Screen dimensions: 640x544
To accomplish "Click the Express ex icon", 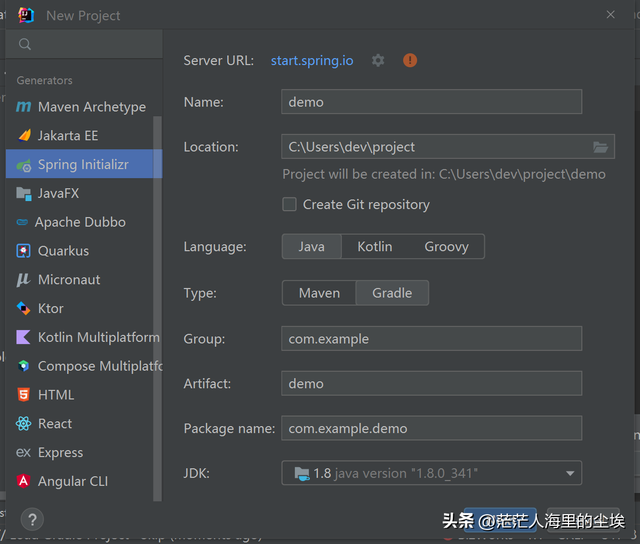I will pyautogui.click(x=23, y=453).
